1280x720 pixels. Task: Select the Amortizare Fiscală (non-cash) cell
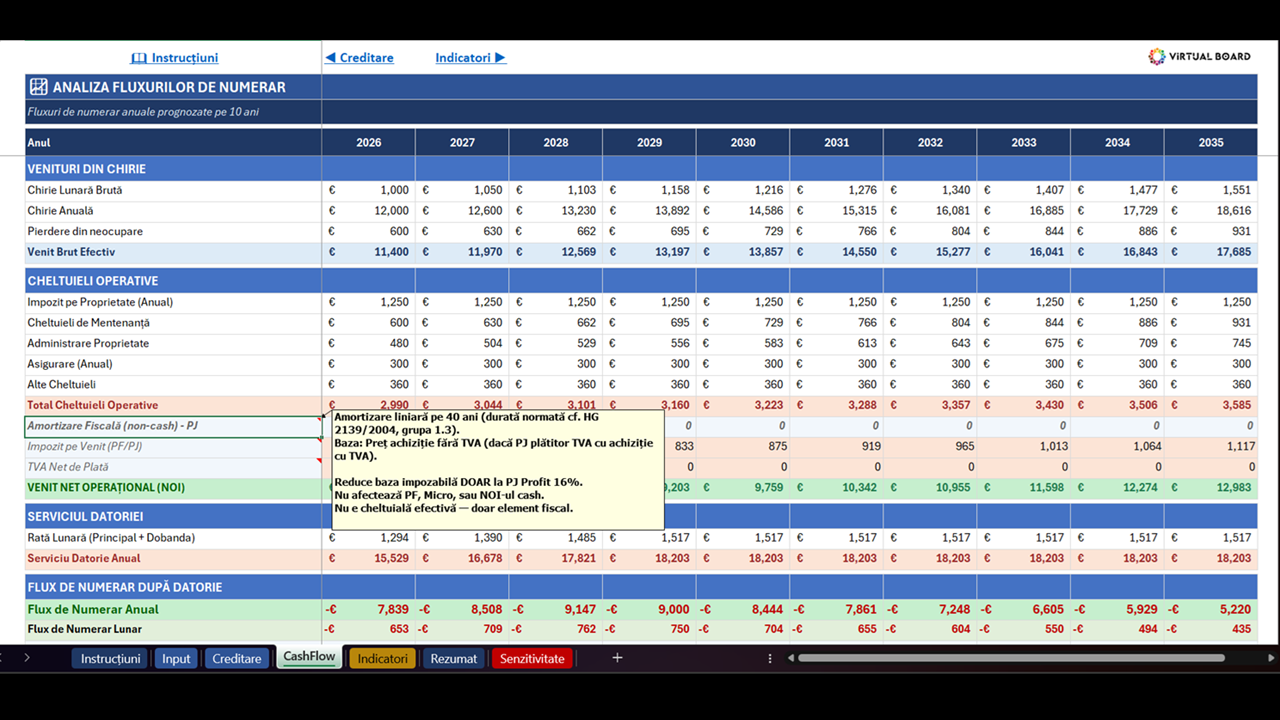click(174, 426)
